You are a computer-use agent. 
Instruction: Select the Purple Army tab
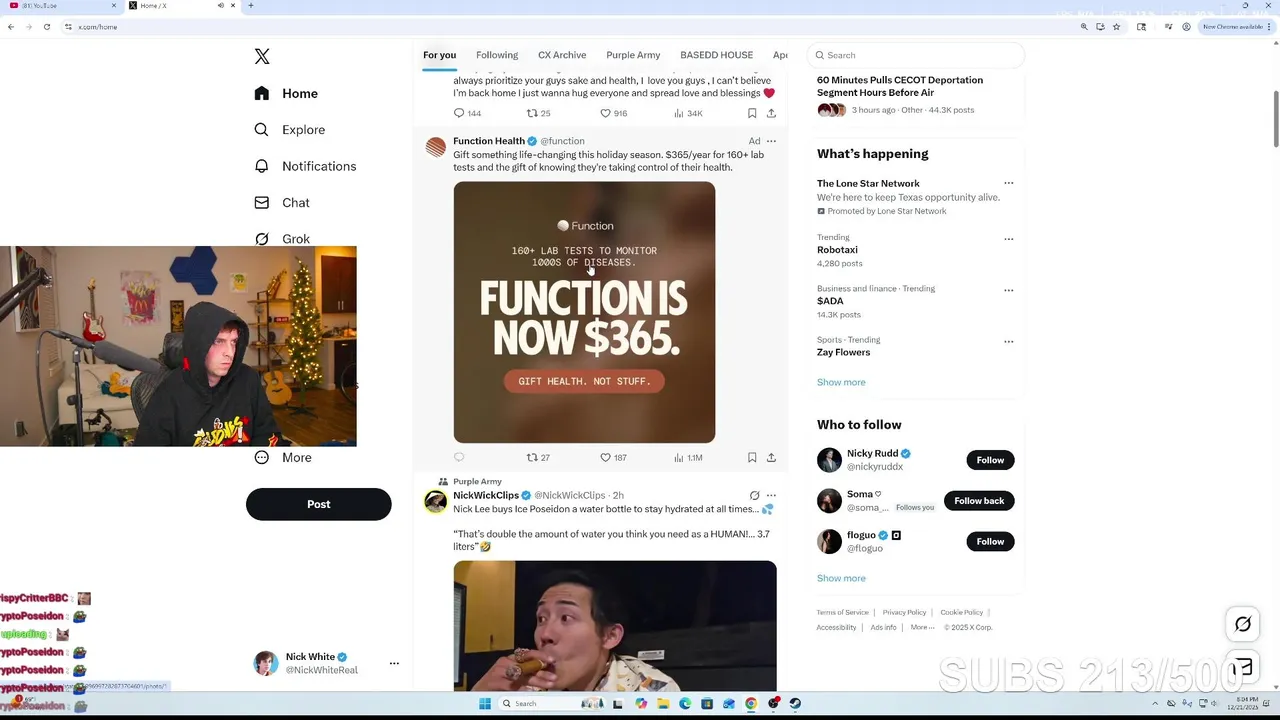633,55
